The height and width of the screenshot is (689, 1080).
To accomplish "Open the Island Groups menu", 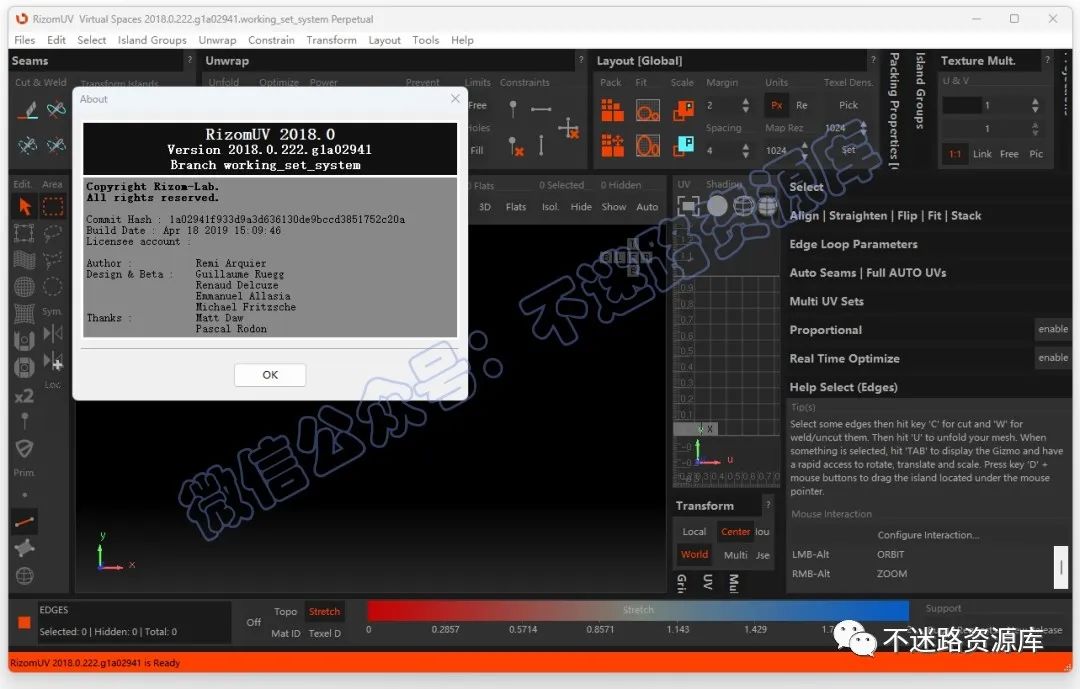I will tap(152, 40).
